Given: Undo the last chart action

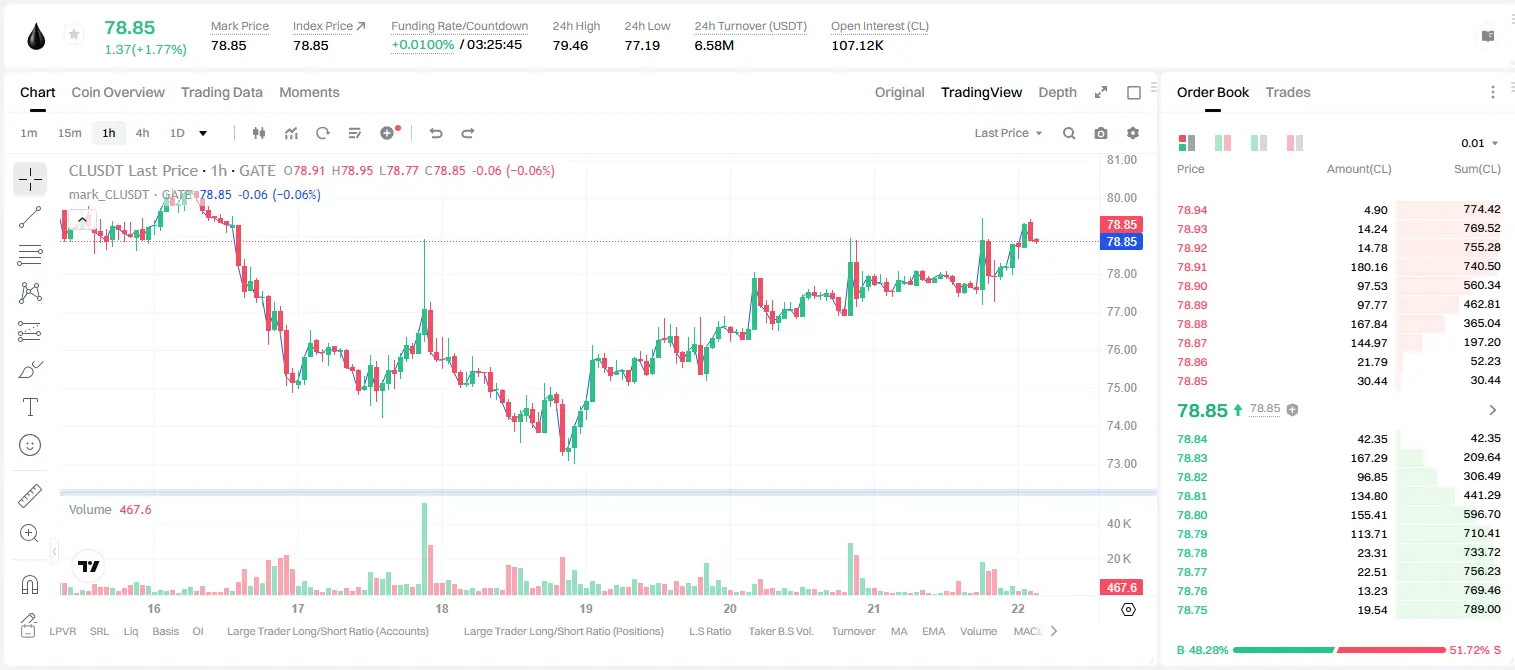Looking at the screenshot, I should coord(435,133).
